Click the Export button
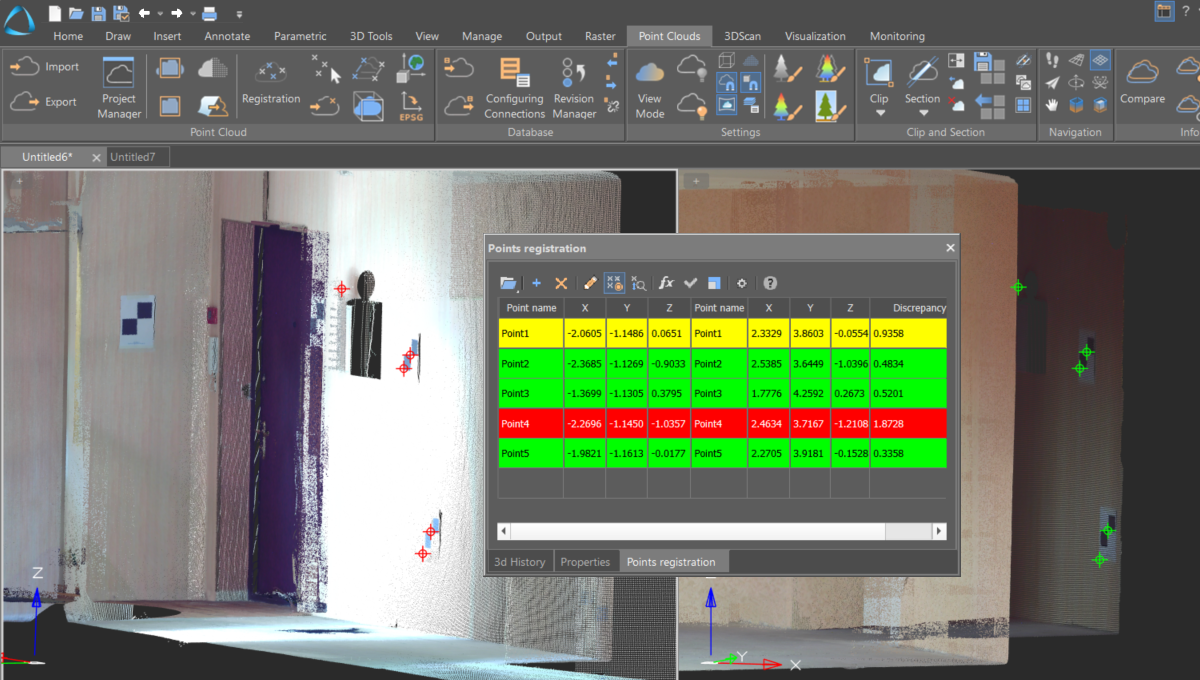The width and height of the screenshot is (1200, 680). [x=45, y=102]
